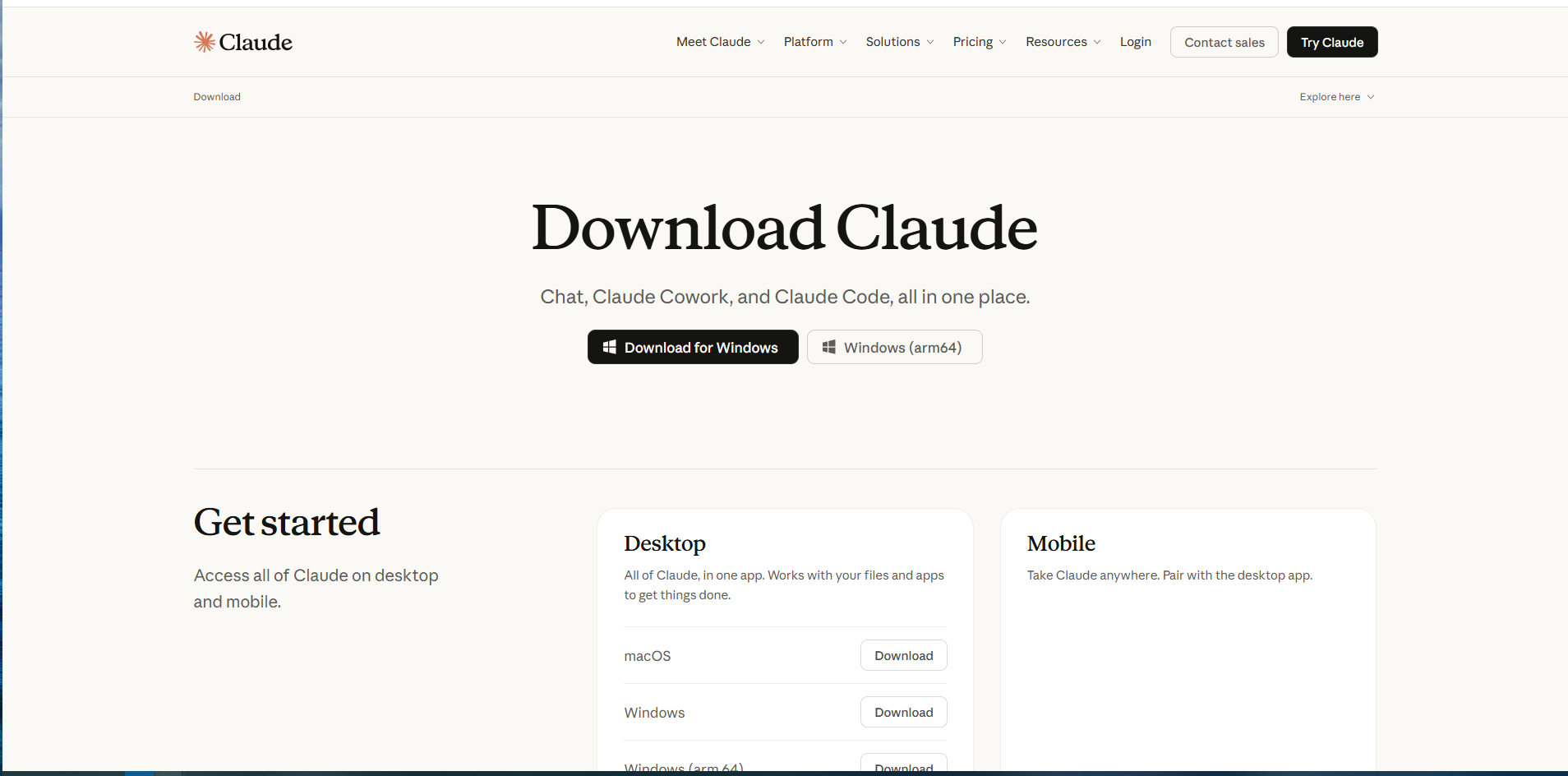Click the Contact sales button

click(x=1224, y=42)
